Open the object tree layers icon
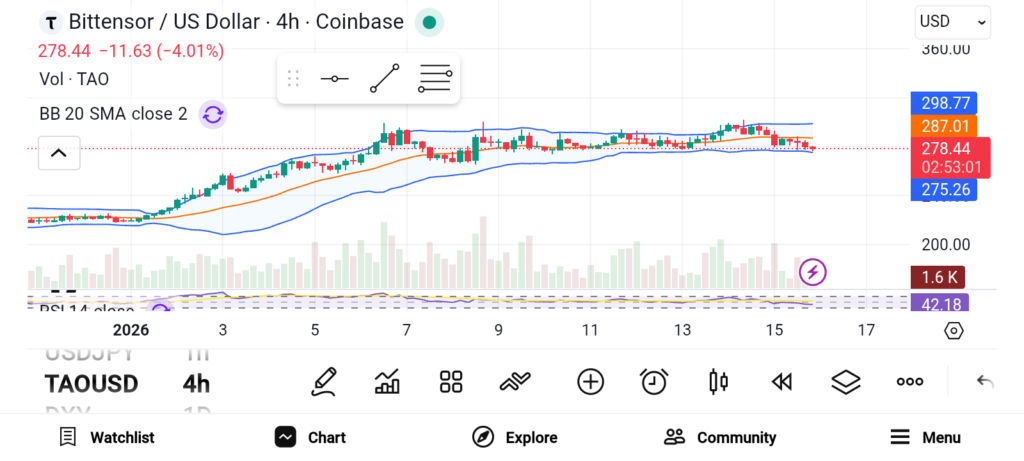Viewport: 1024px width, 461px height. point(846,382)
